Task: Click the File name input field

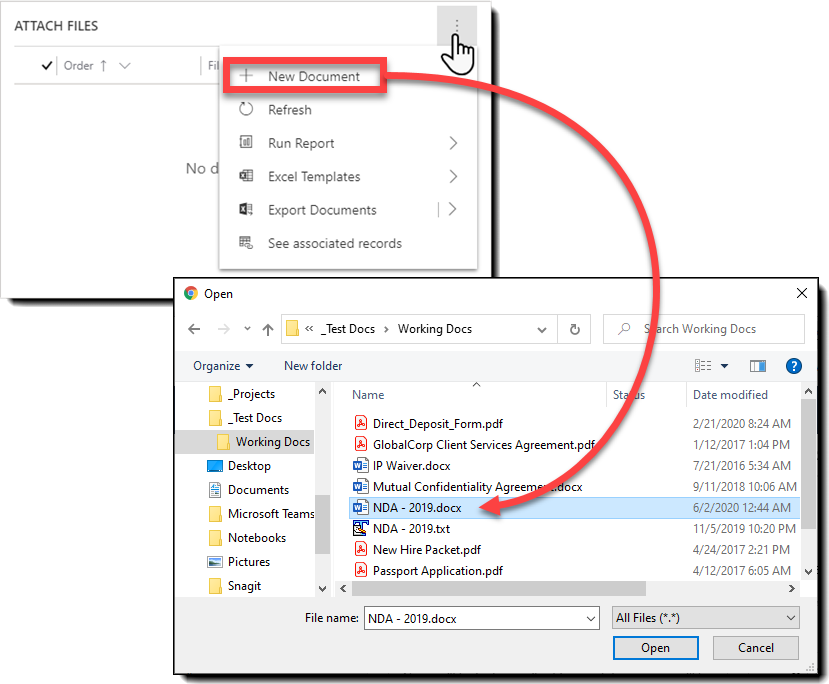Action: tap(475, 618)
